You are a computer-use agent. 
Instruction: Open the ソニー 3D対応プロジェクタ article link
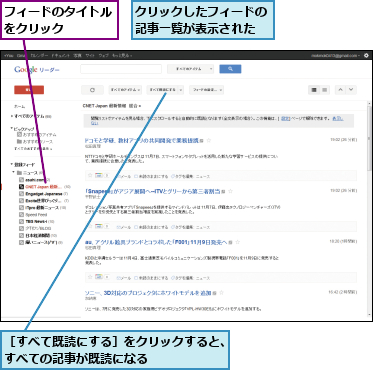[148, 293]
